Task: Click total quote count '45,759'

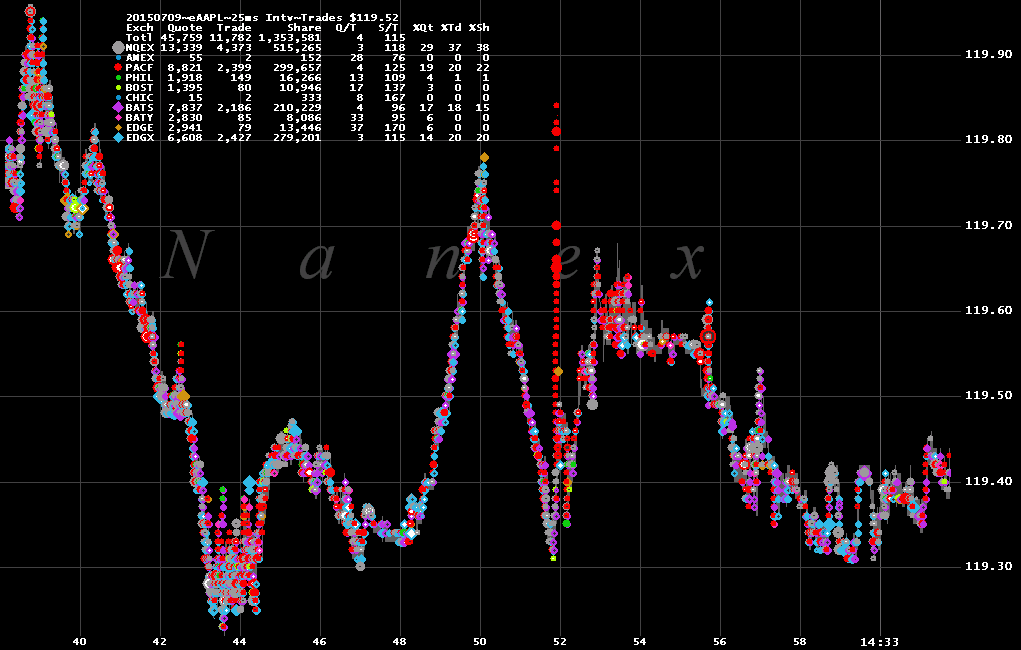Action: (x=182, y=38)
